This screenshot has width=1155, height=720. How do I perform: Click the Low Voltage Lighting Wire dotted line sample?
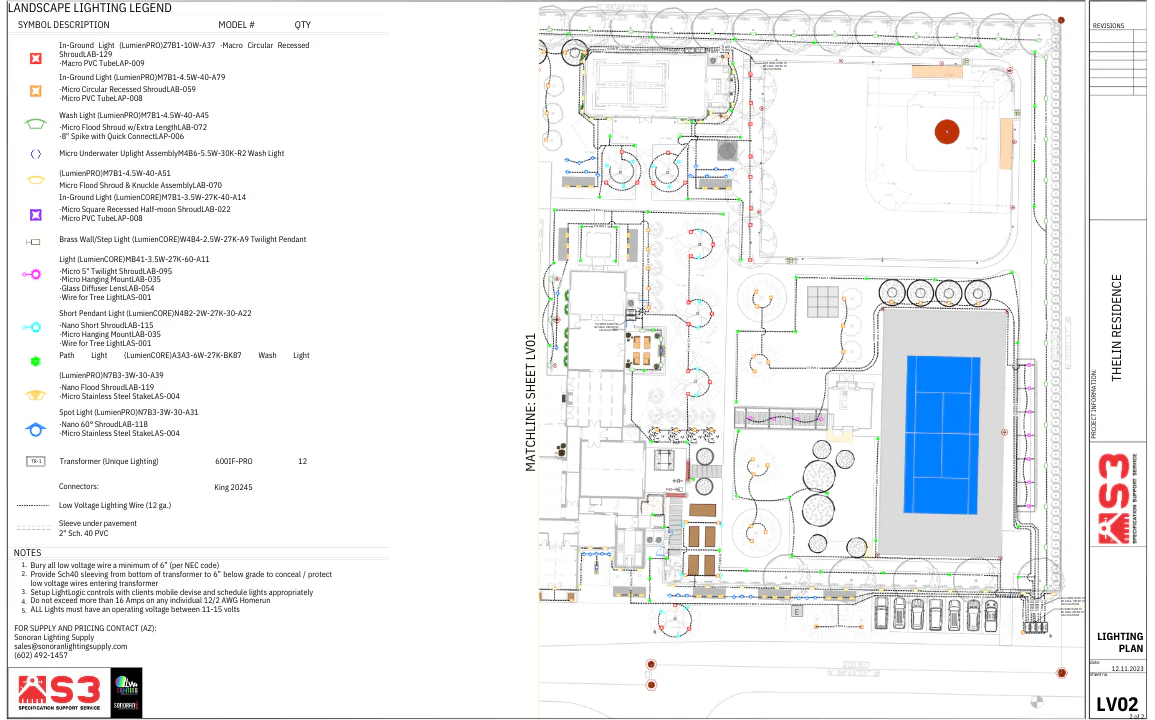[33, 506]
